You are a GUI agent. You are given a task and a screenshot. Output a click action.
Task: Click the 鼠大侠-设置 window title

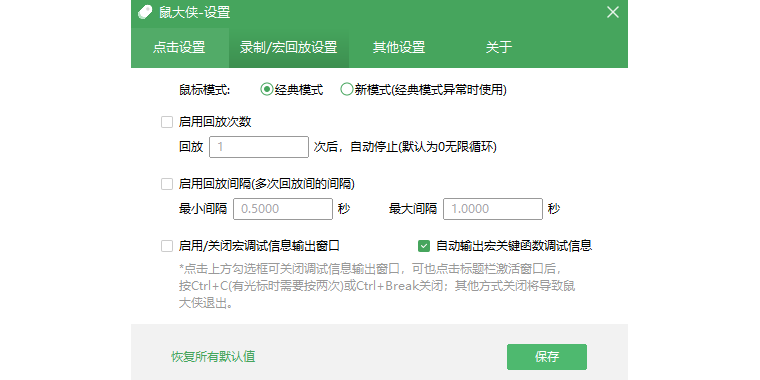pyautogui.click(x=194, y=13)
